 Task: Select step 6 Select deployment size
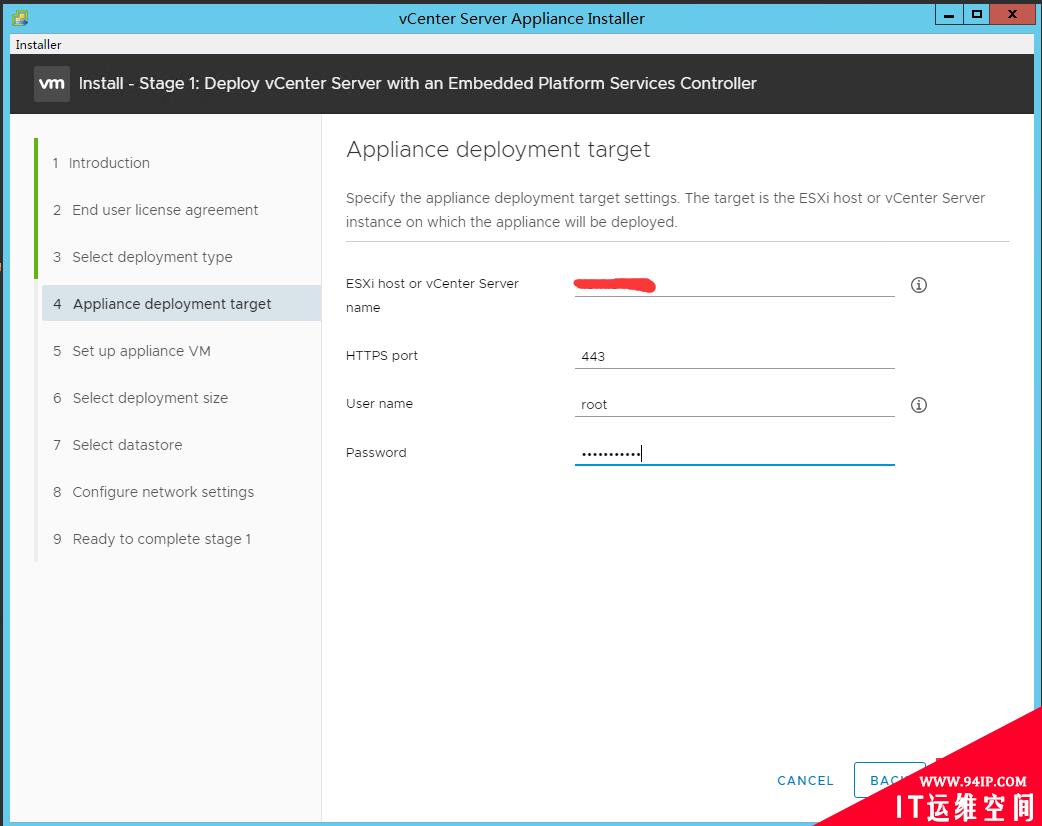coord(140,398)
